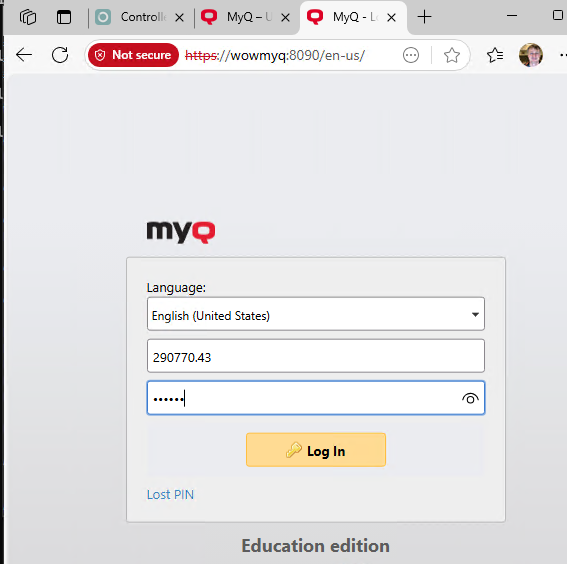The width and height of the screenshot is (567, 564).
Task: Minimize the browser window
Action: pyautogui.click(x=512, y=16)
